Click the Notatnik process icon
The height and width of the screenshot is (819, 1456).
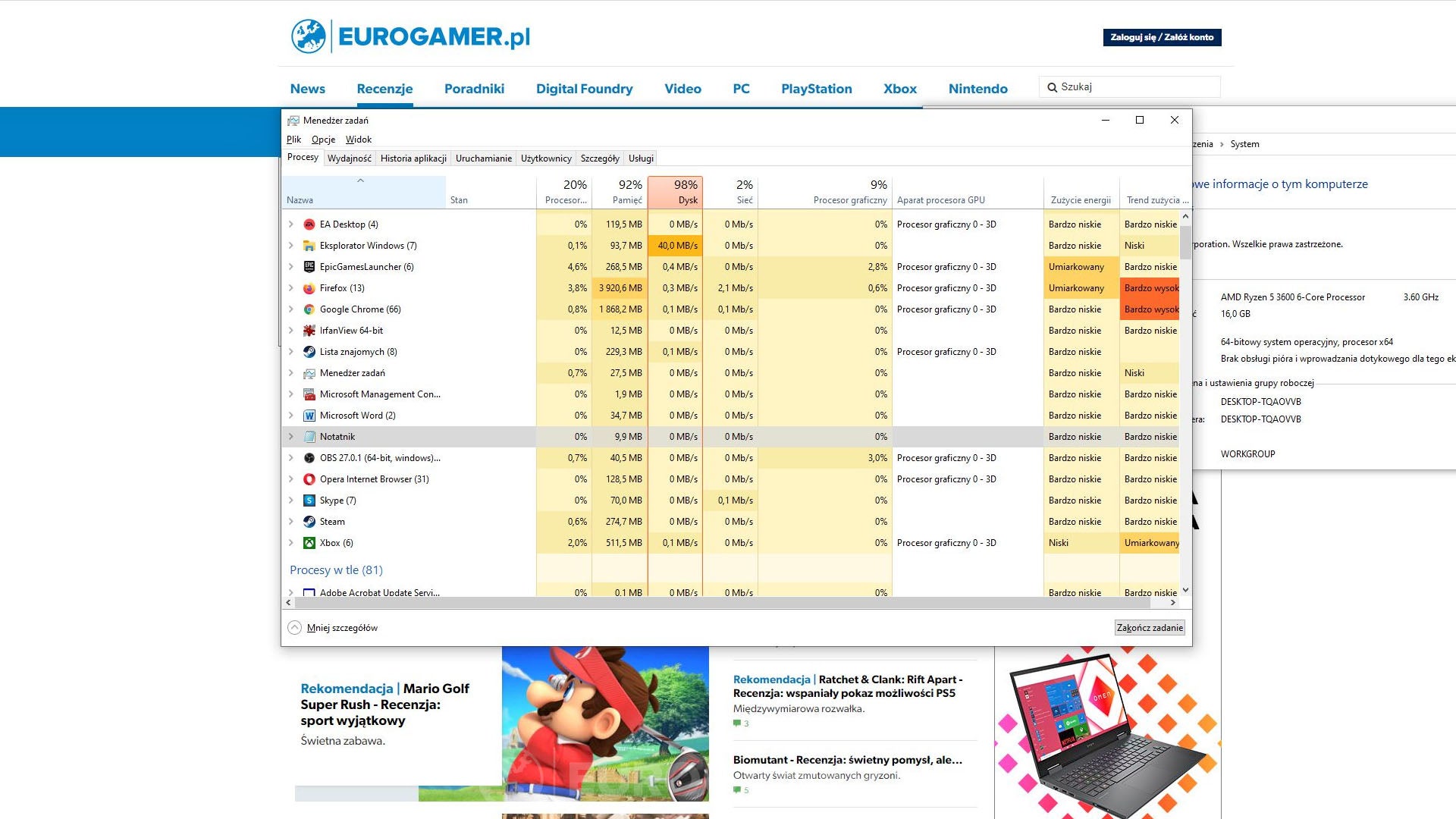(x=309, y=437)
